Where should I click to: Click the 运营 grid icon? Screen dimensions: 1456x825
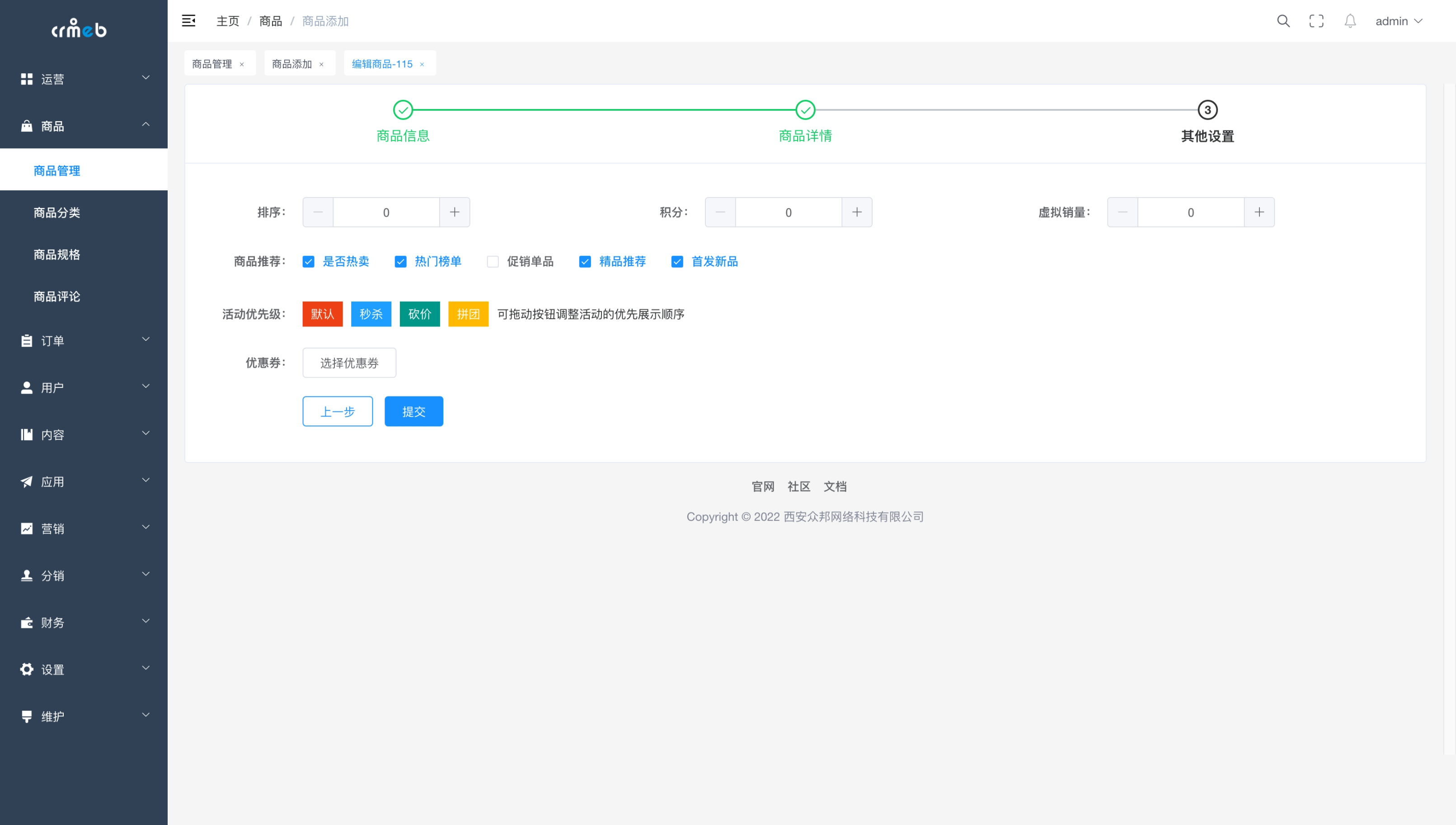coord(27,79)
